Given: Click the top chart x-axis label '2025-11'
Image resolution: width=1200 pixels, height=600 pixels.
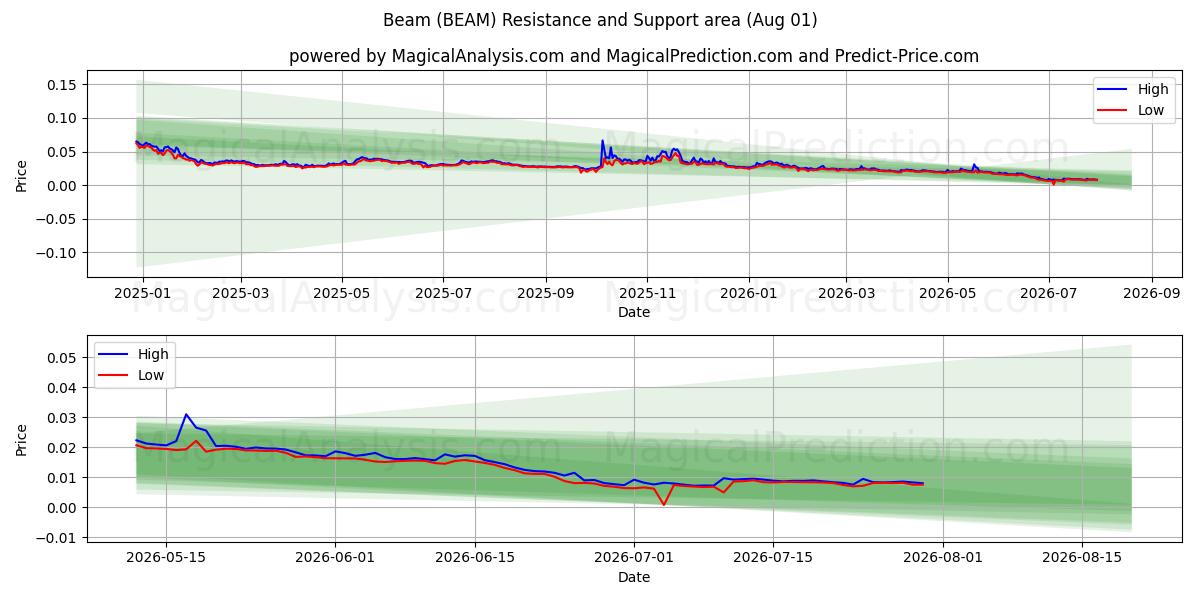Looking at the screenshot, I should point(647,294).
